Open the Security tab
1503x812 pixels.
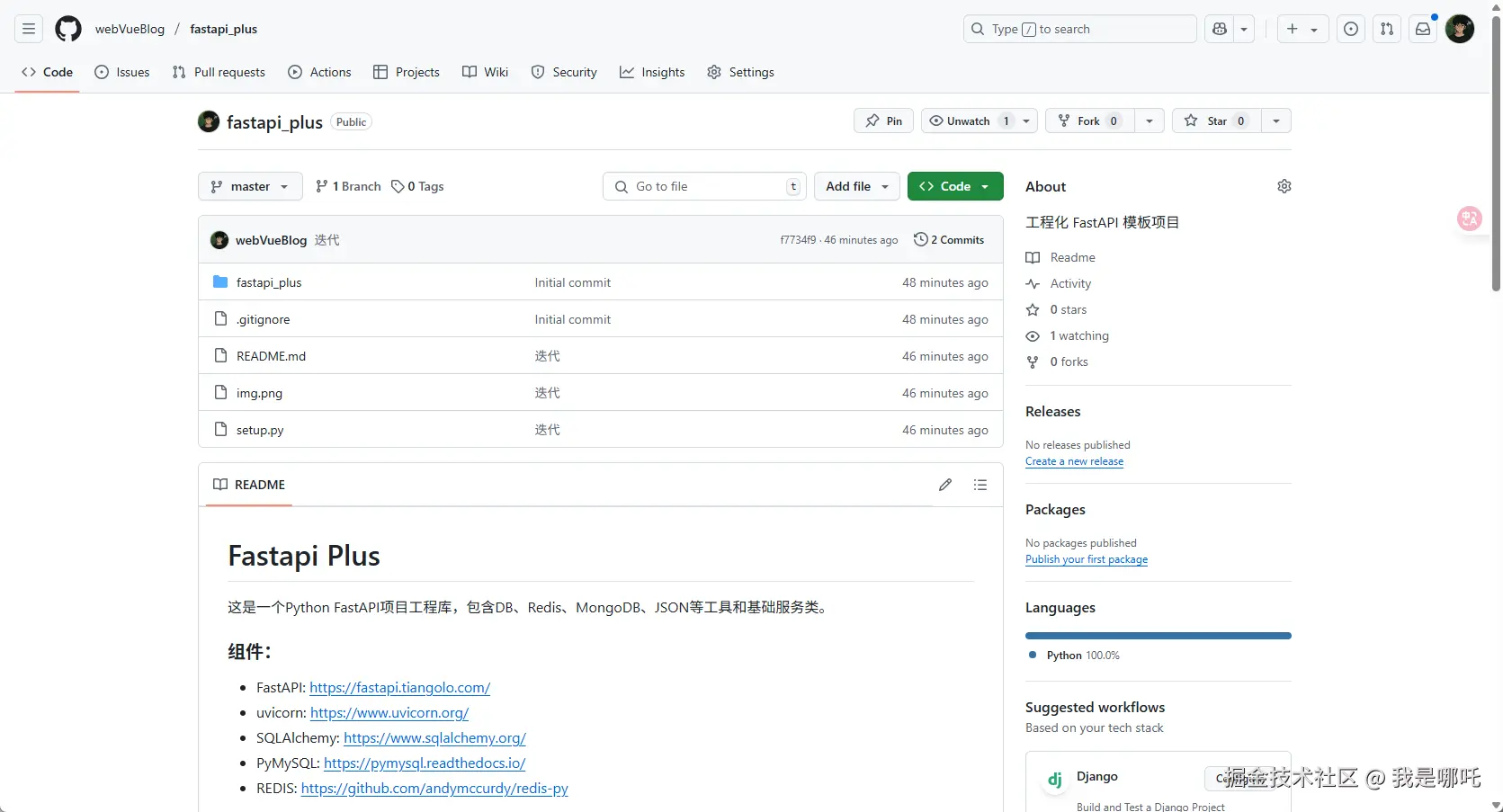point(564,72)
